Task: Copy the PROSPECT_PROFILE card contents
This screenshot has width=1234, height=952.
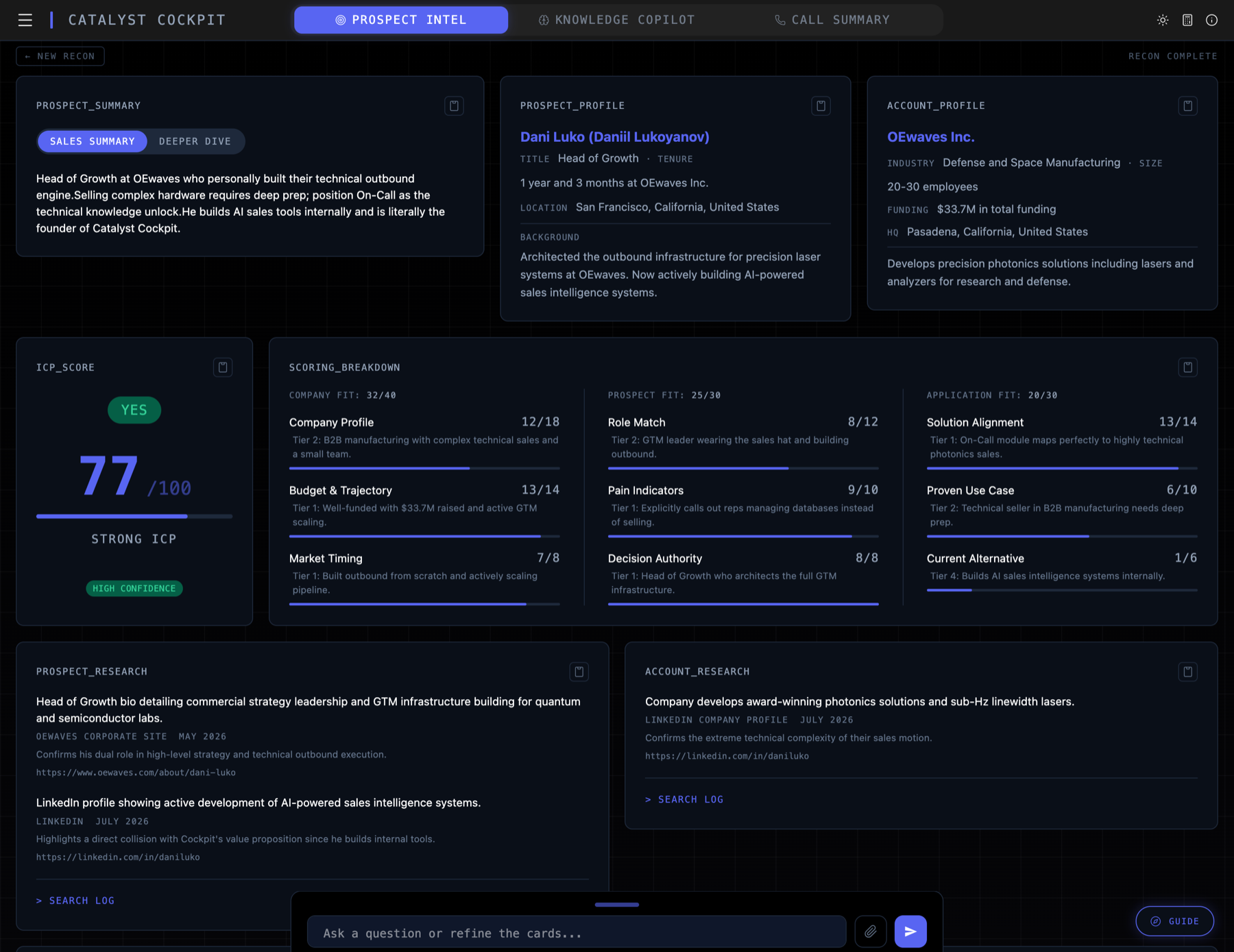Action: coord(821,106)
